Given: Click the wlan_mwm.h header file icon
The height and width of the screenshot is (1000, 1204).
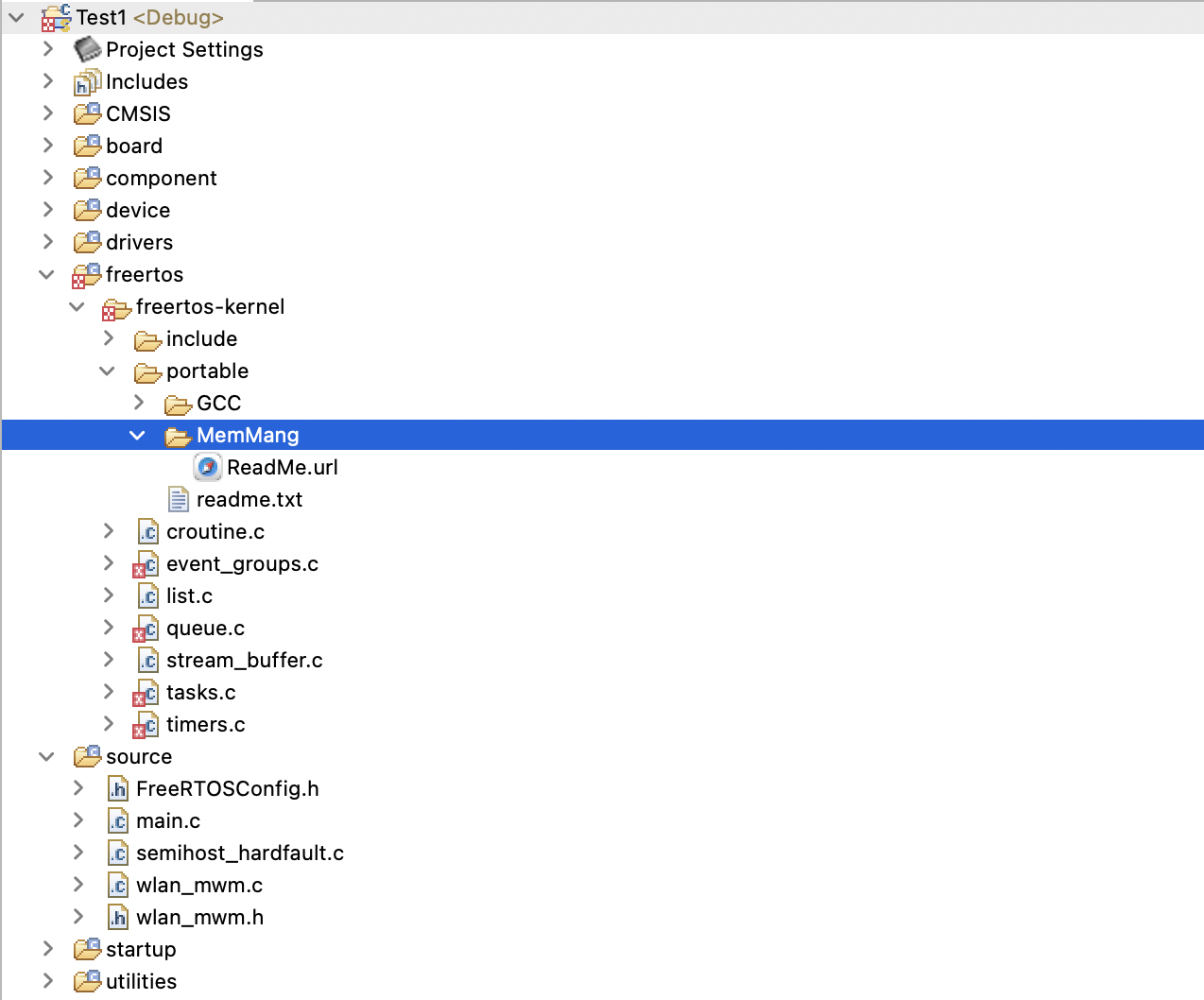Looking at the screenshot, I should (x=117, y=917).
